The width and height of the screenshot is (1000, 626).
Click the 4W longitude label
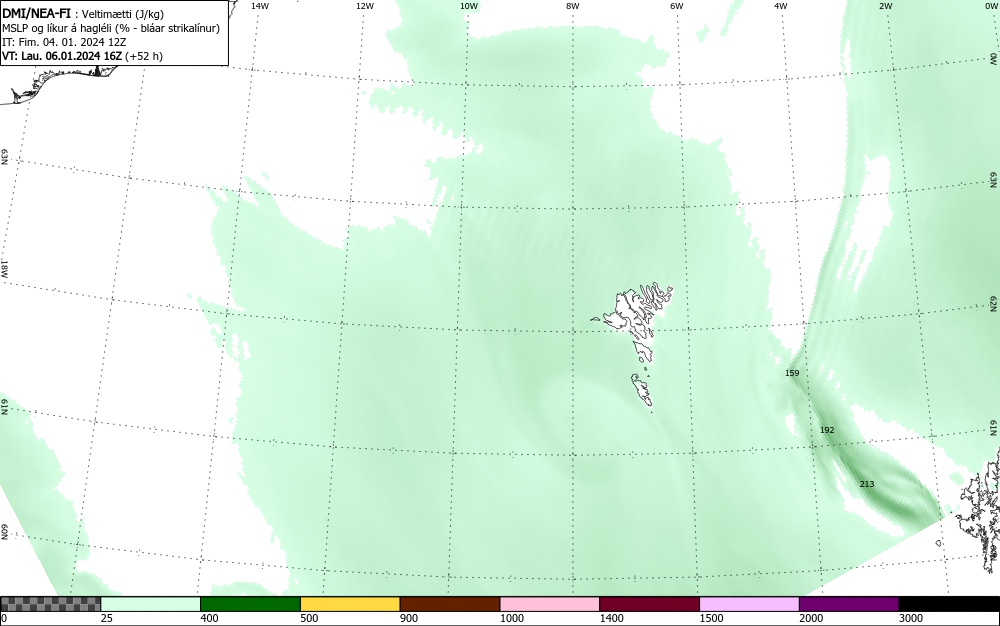coord(781,6)
